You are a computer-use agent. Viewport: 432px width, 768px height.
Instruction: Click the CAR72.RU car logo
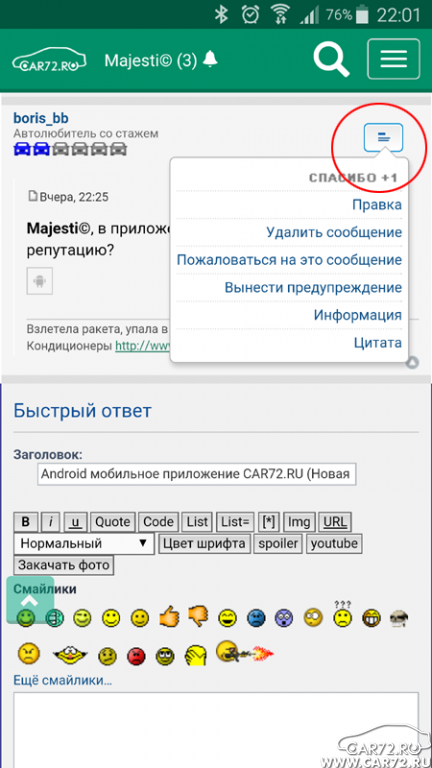tap(49, 60)
